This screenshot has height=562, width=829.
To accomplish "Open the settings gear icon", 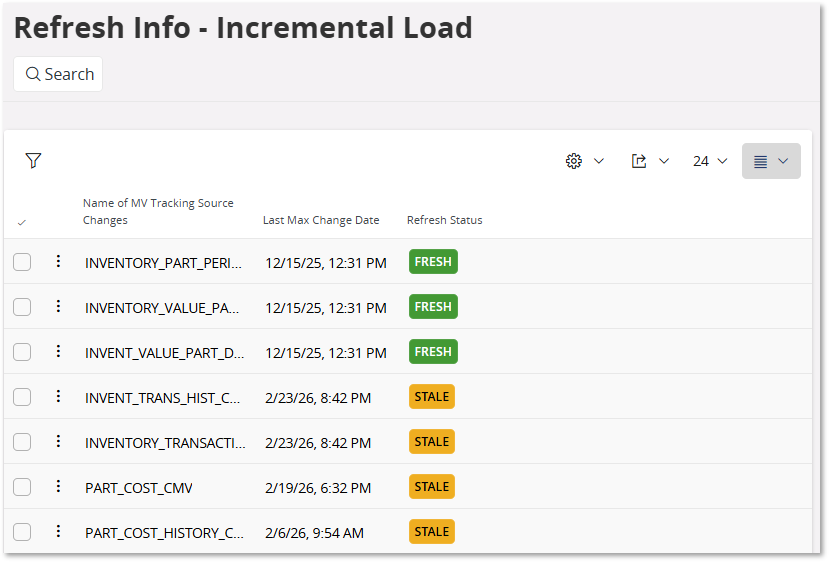I will [574, 161].
